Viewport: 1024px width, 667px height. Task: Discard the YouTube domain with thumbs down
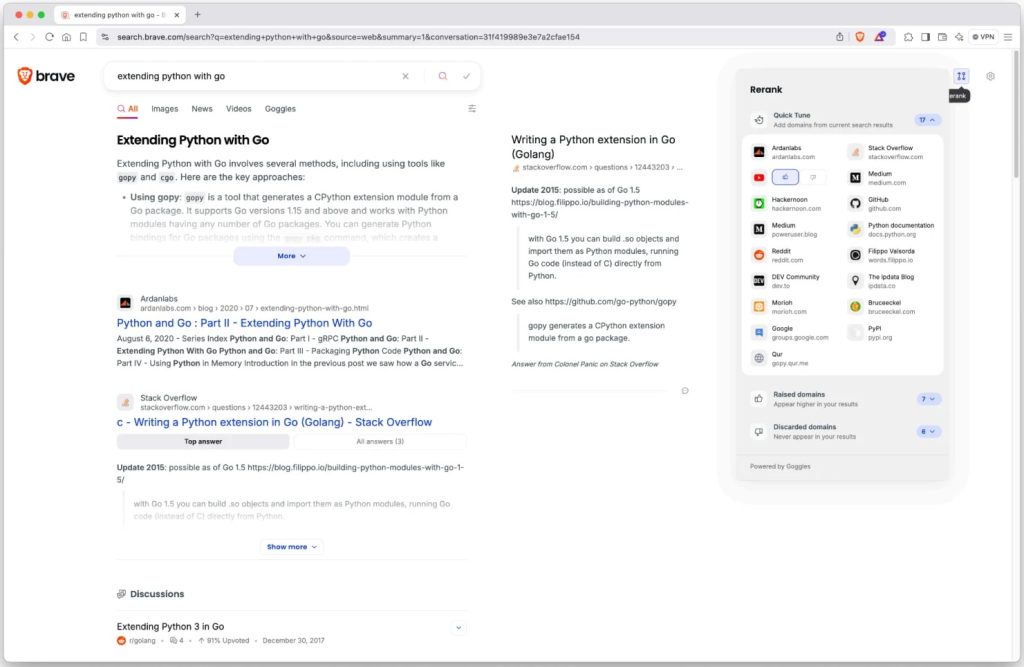[813, 177]
